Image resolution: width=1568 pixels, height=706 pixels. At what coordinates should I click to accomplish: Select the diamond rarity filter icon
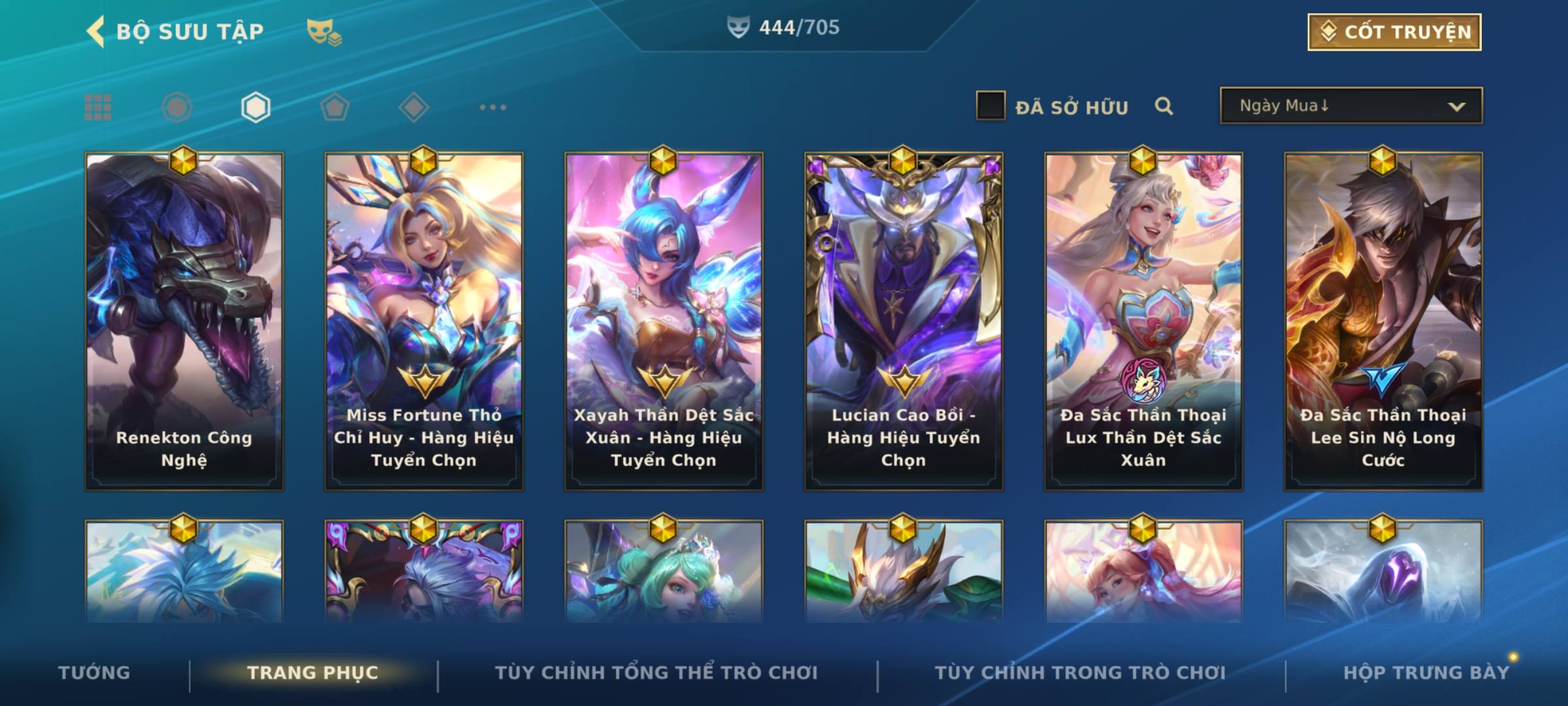coord(414,107)
